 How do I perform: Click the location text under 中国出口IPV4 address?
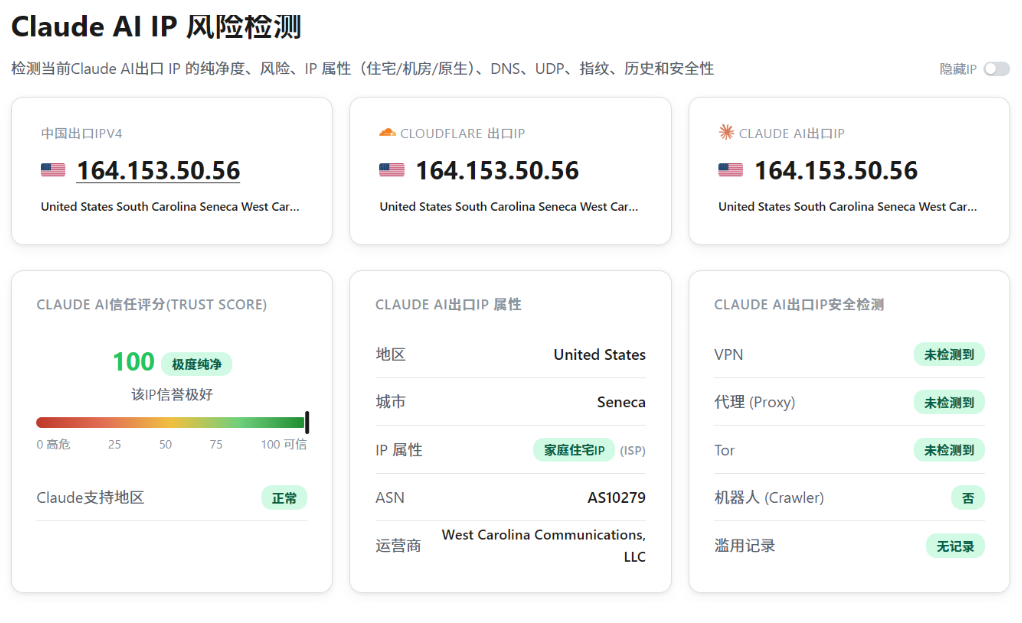(170, 207)
